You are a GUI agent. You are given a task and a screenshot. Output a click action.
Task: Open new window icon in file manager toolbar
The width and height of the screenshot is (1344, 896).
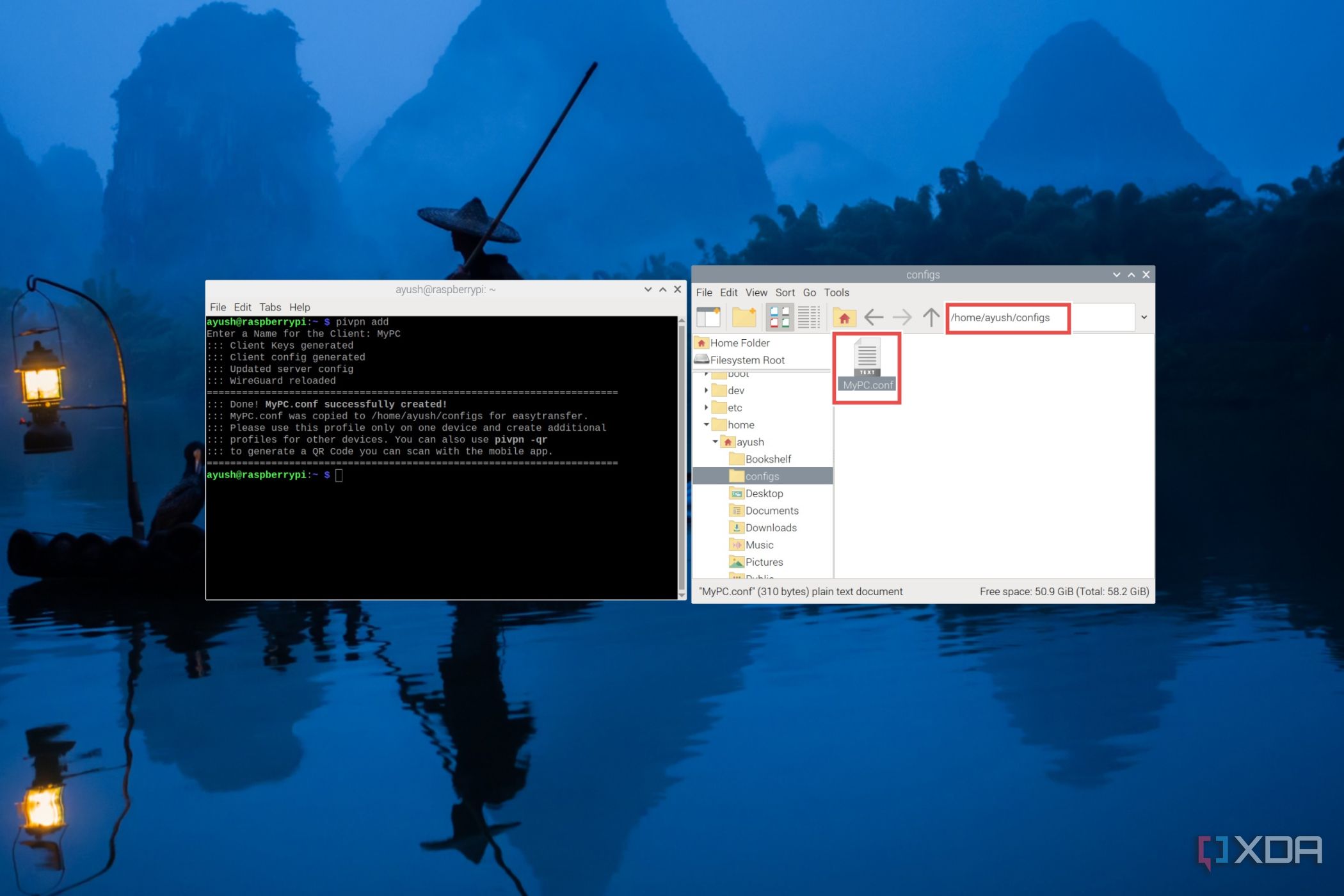point(708,317)
